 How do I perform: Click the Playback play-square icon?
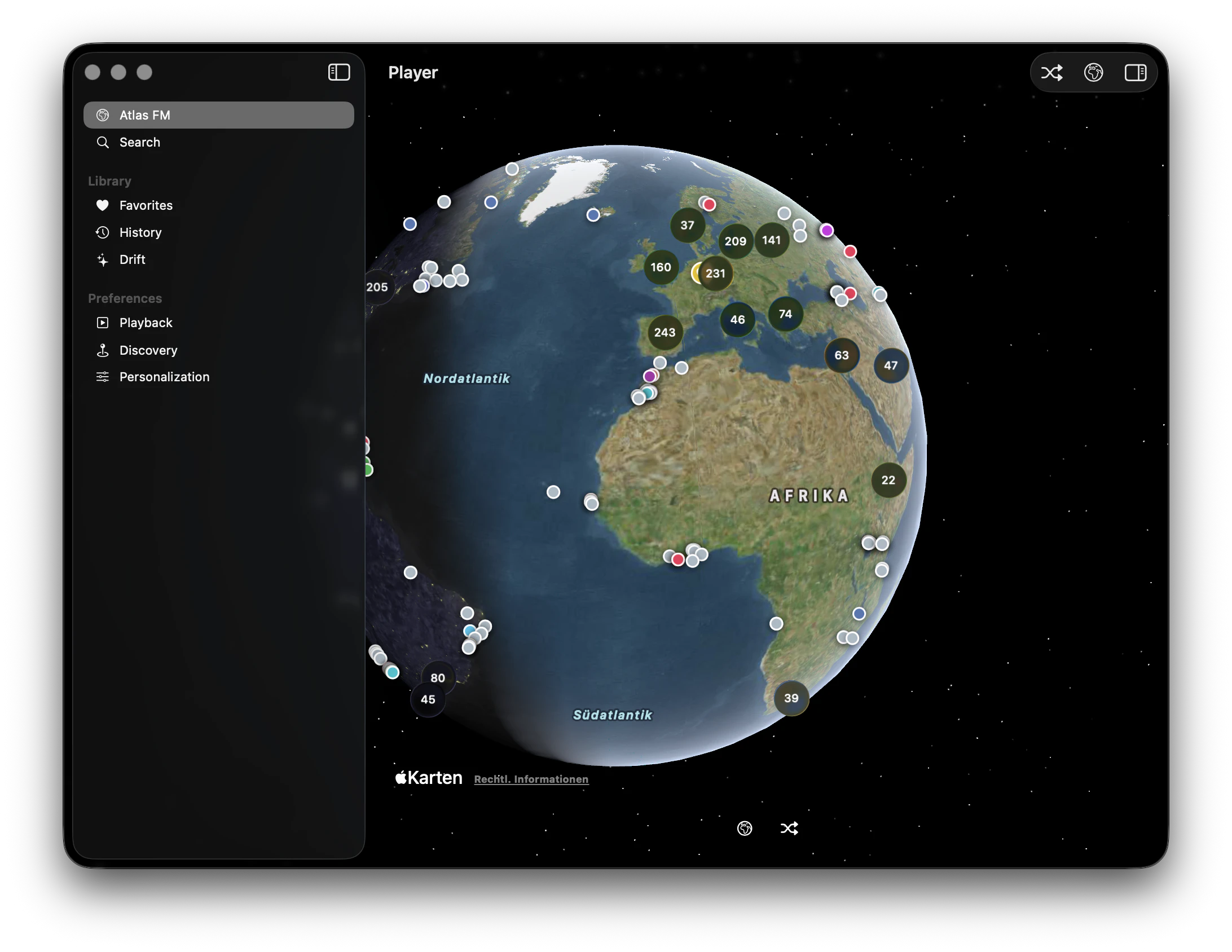tap(102, 323)
